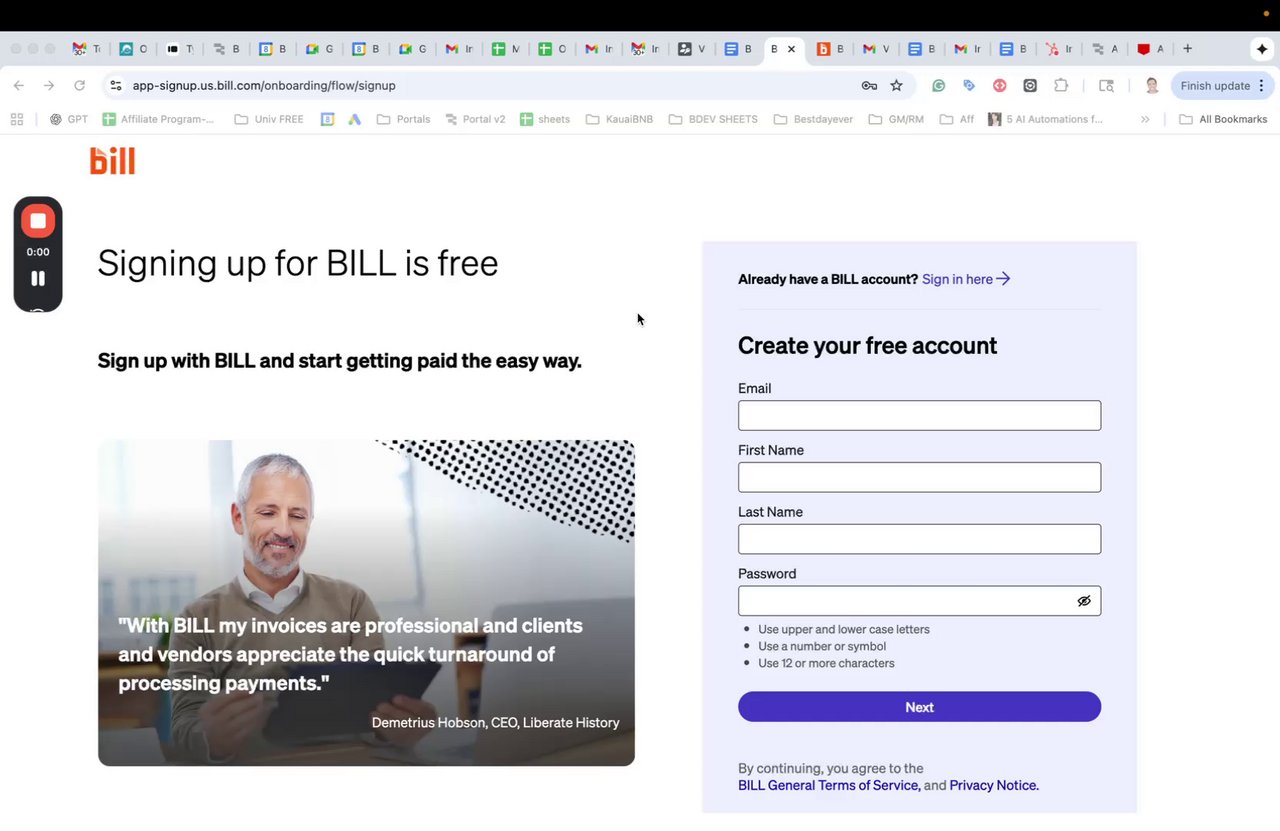Click the First Name input field

(x=919, y=477)
